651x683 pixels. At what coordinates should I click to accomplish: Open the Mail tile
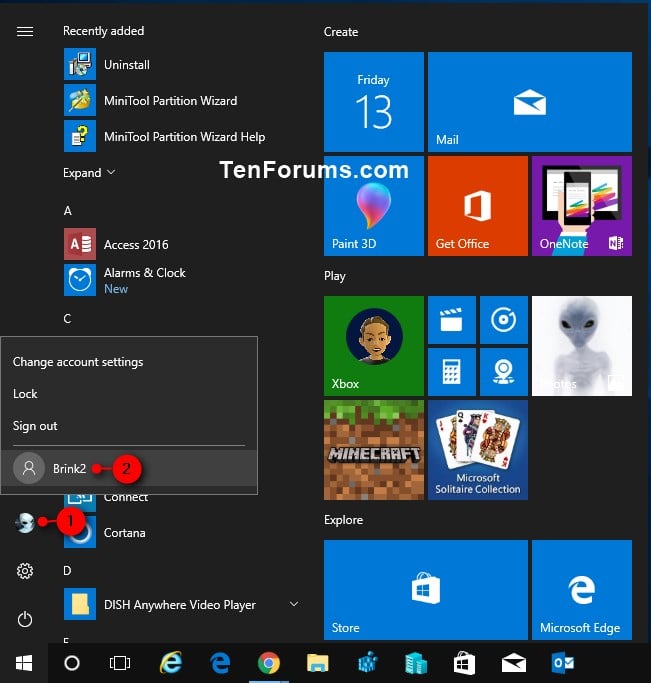[x=530, y=101]
